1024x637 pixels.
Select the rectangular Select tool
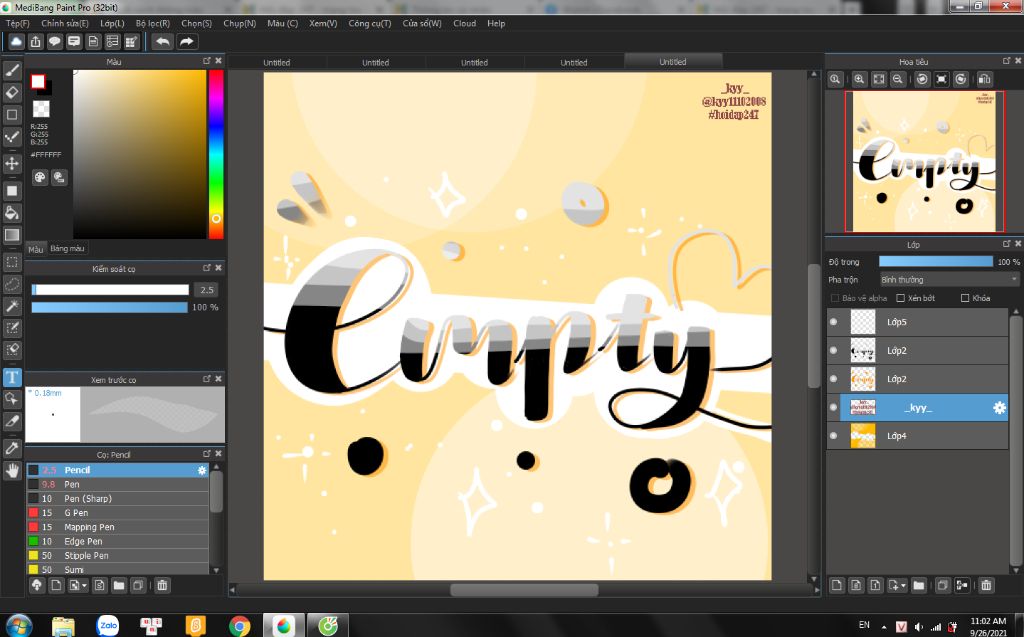(12, 262)
